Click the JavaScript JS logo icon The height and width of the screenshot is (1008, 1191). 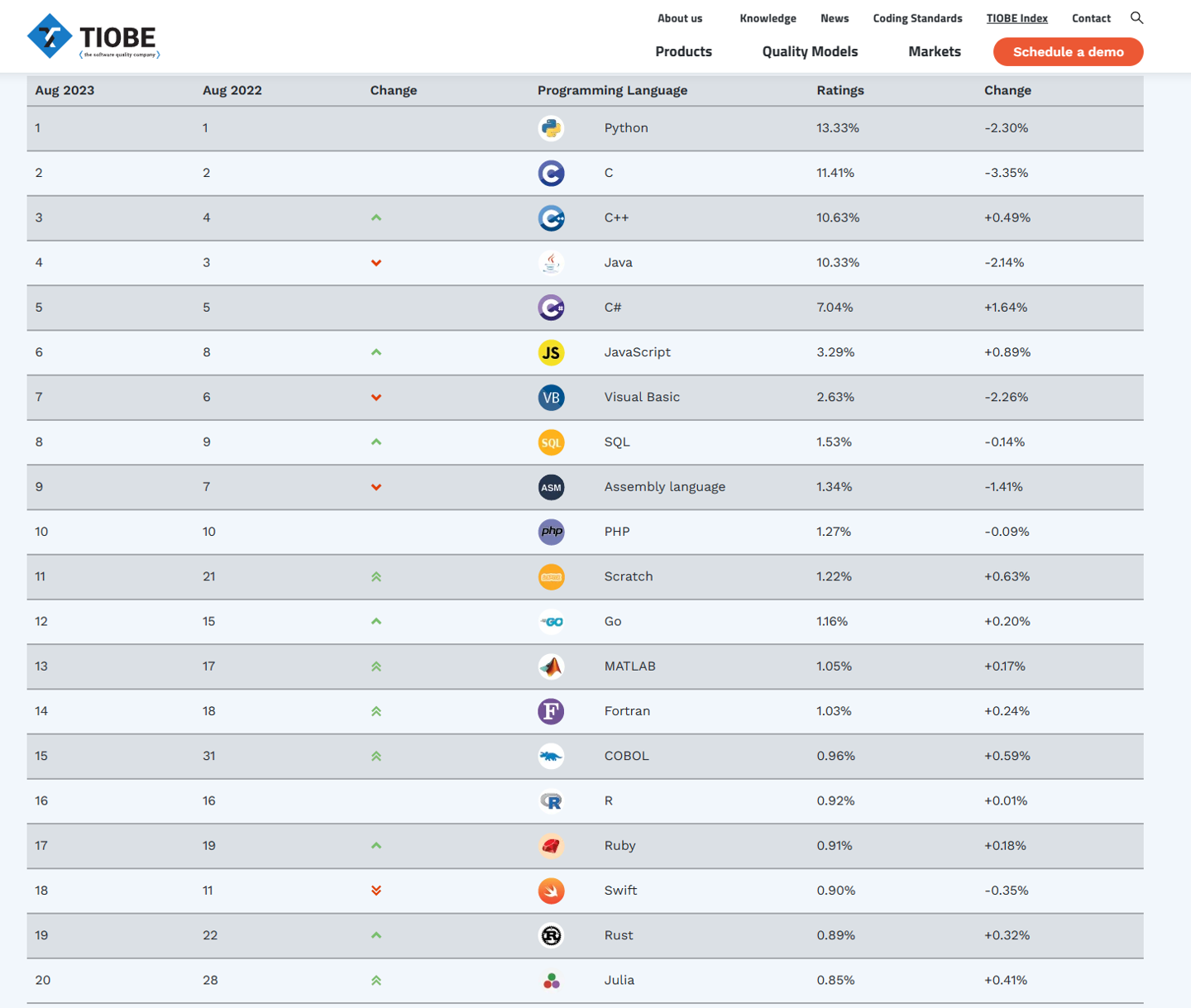[551, 352]
